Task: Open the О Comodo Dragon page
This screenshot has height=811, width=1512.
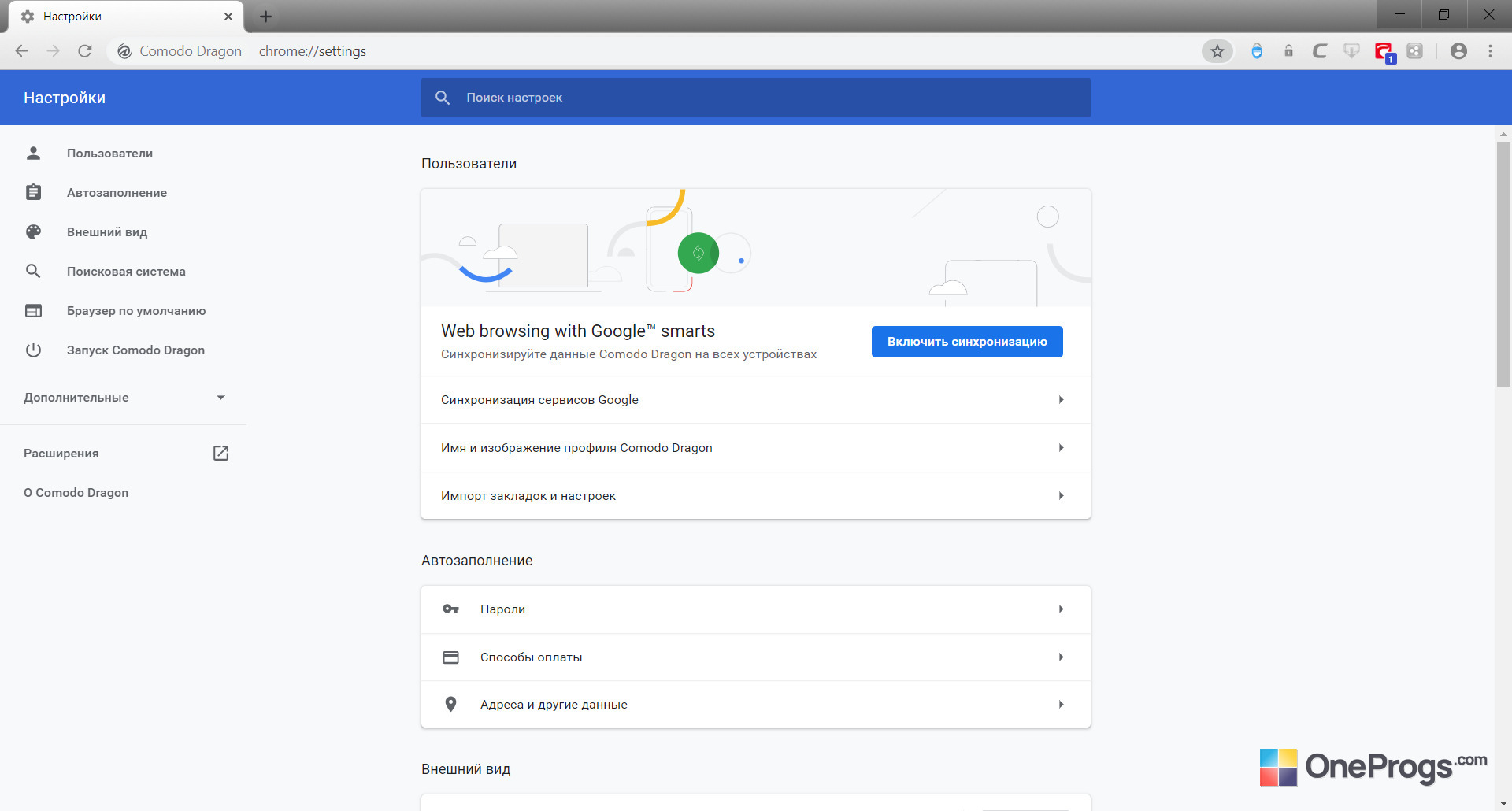Action: point(76,493)
